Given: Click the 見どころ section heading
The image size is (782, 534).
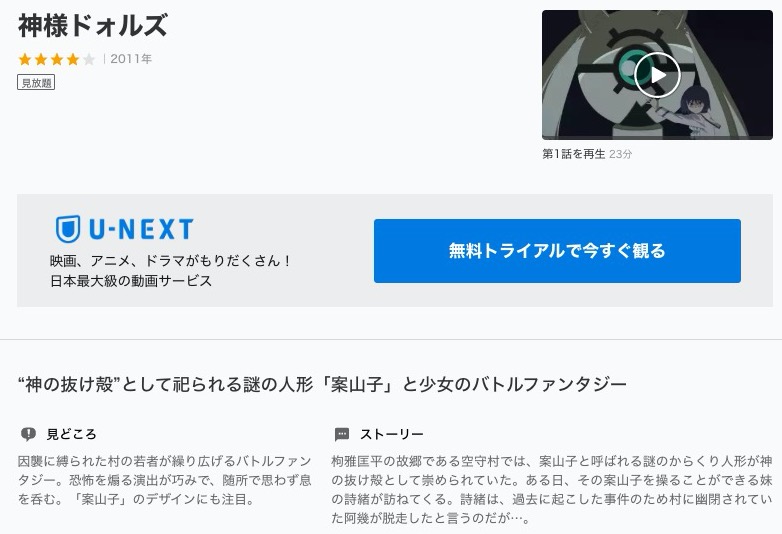Looking at the screenshot, I should pyautogui.click(x=71, y=434).
